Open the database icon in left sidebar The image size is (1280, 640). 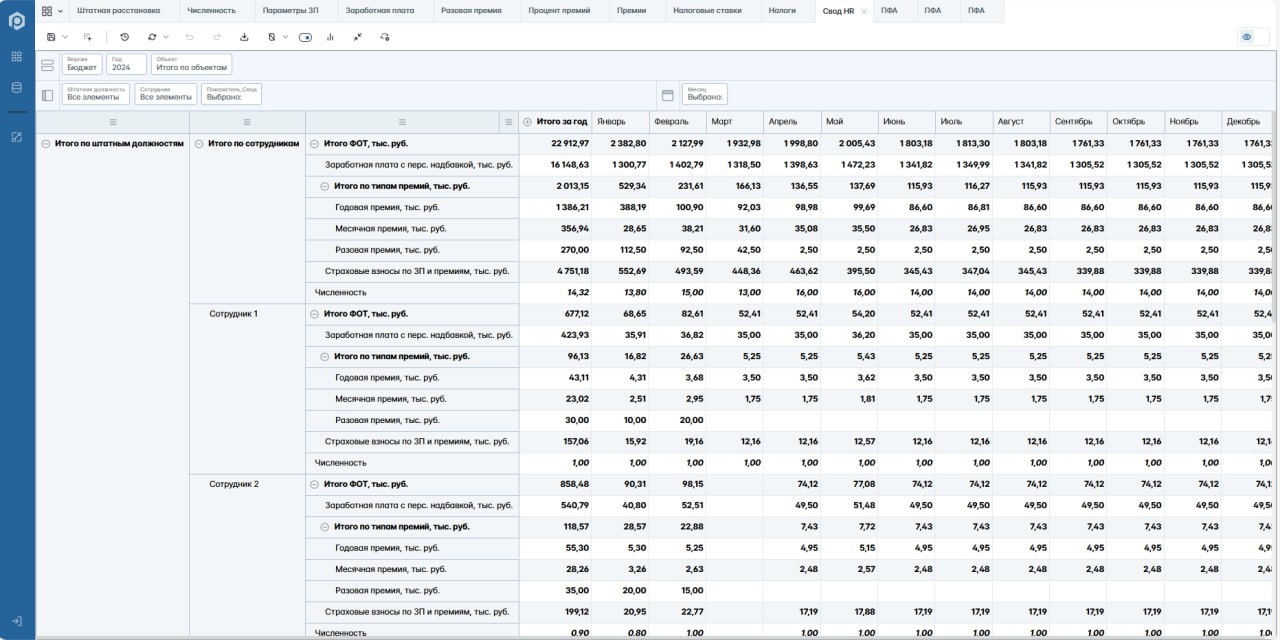(16, 87)
